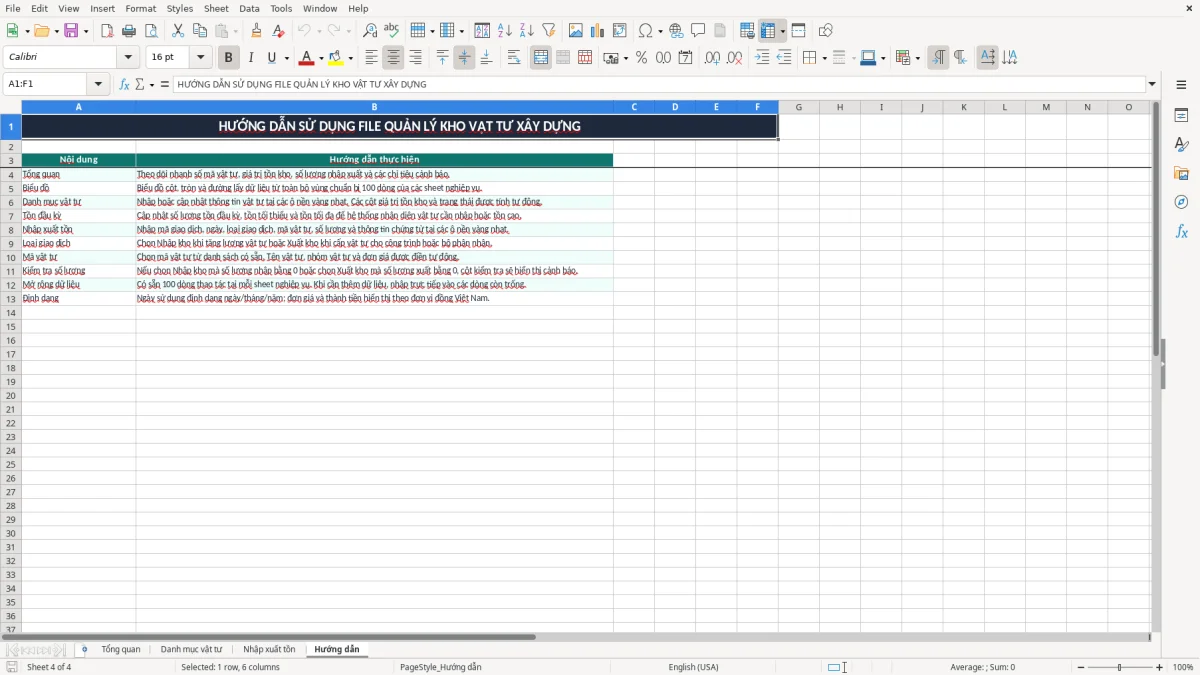The image size is (1200, 675).
Task: Sort ascending A to Z
Action: pyautogui.click(x=504, y=31)
